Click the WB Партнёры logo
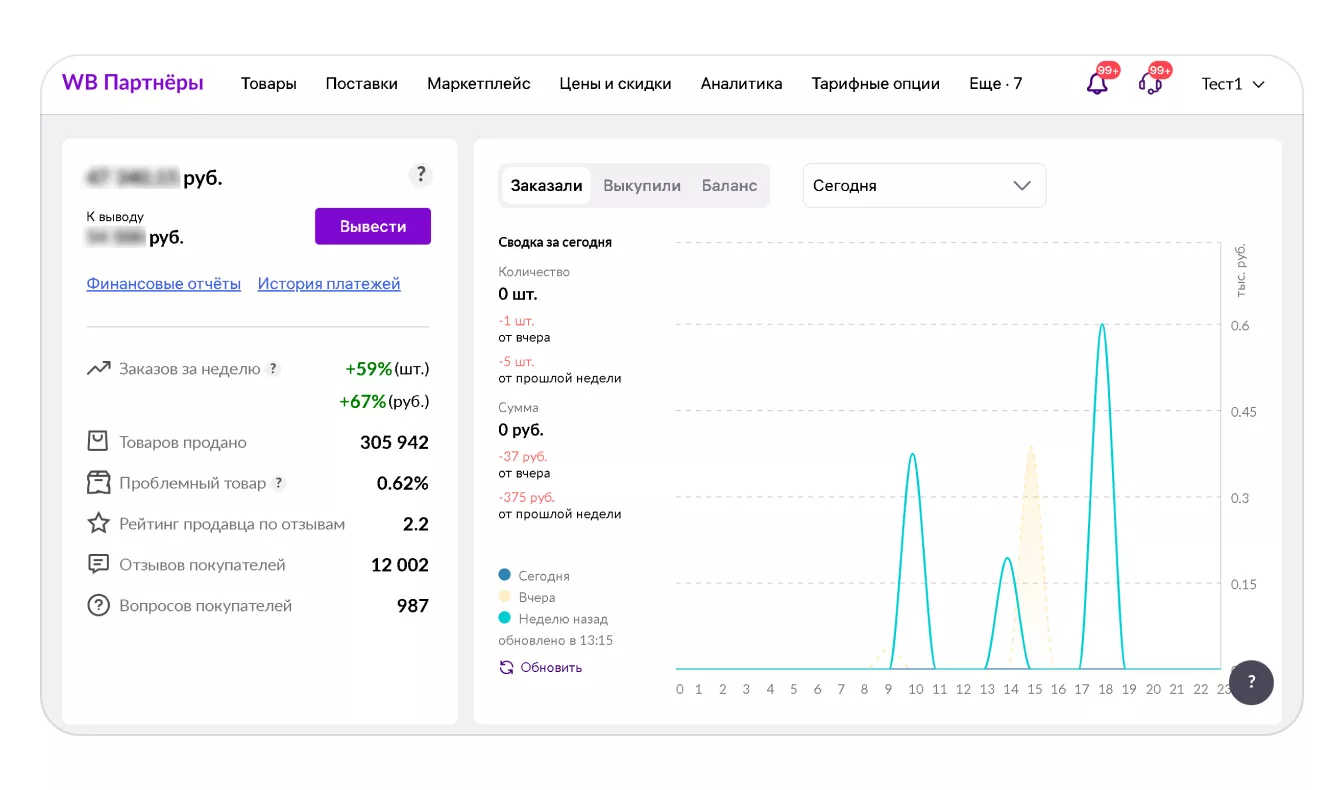Image resolution: width=1344 pixels, height=790 pixels. coord(133,83)
